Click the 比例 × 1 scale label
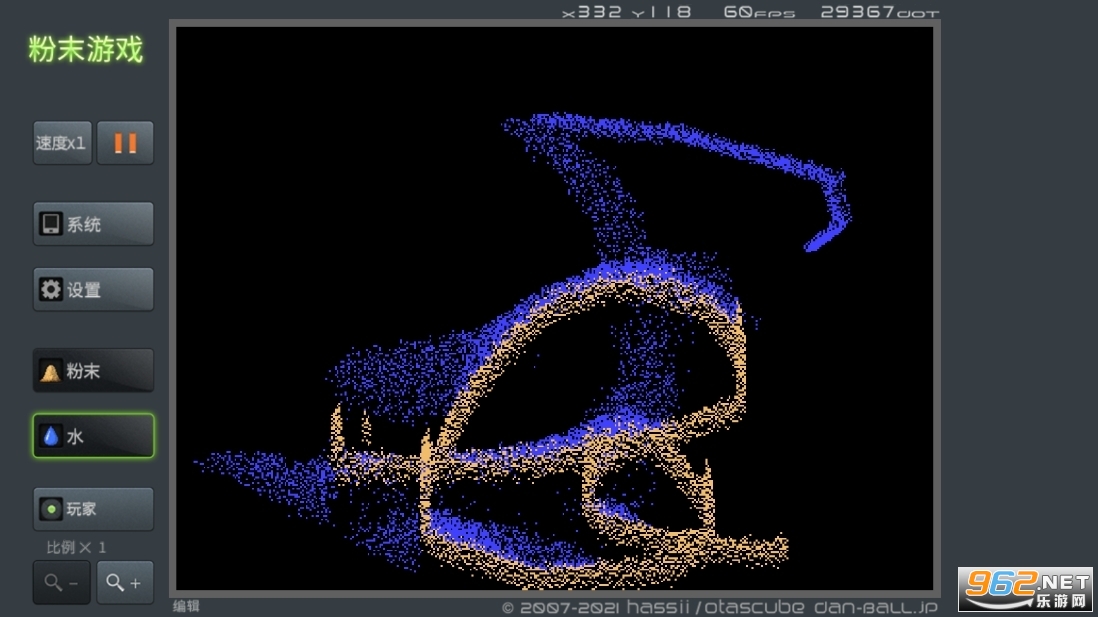1098x617 pixels. click(x=76, y=547)
